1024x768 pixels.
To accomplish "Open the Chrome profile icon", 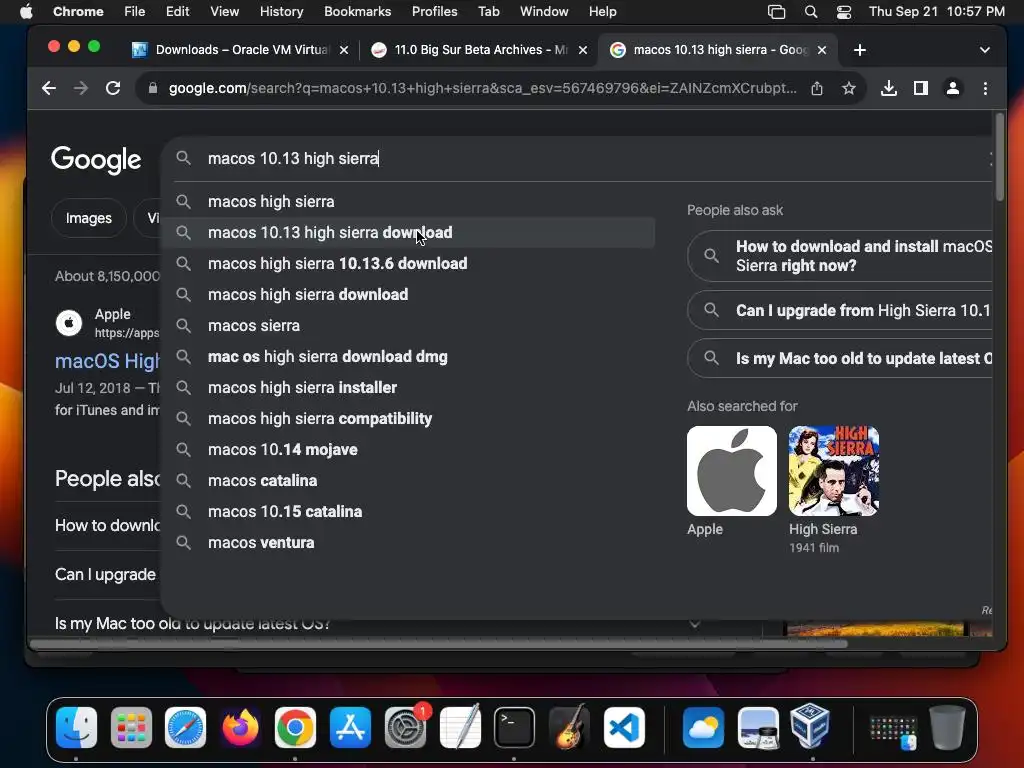I will click(953, 88).
